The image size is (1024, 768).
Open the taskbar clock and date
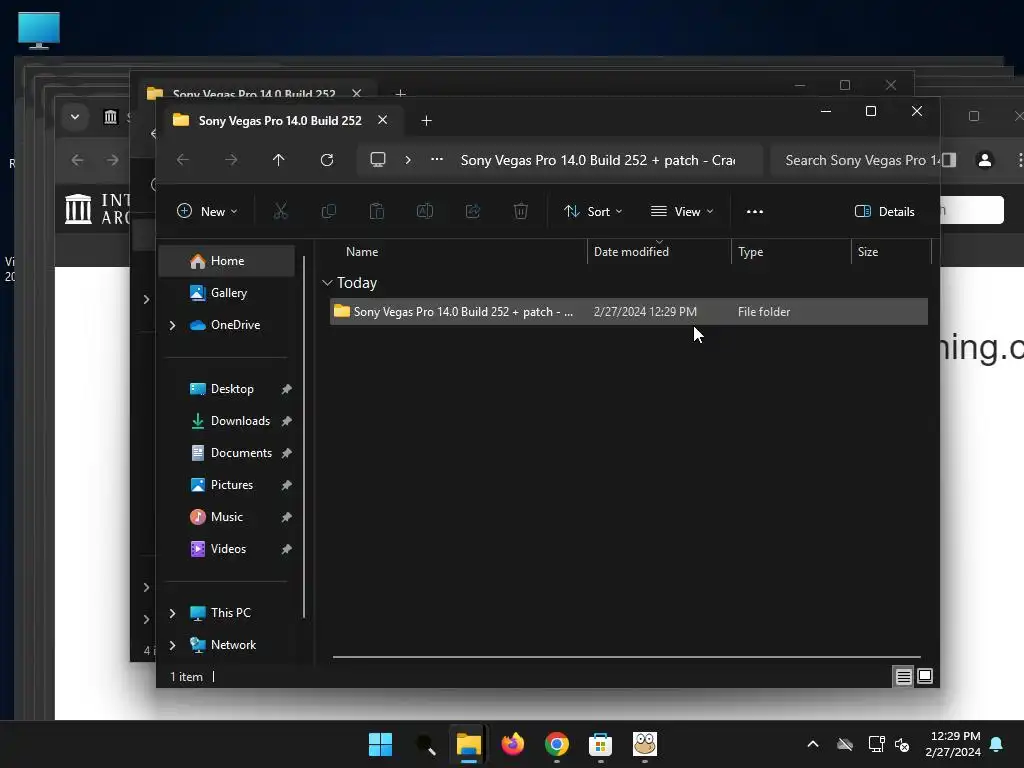[x=953, y=744]
